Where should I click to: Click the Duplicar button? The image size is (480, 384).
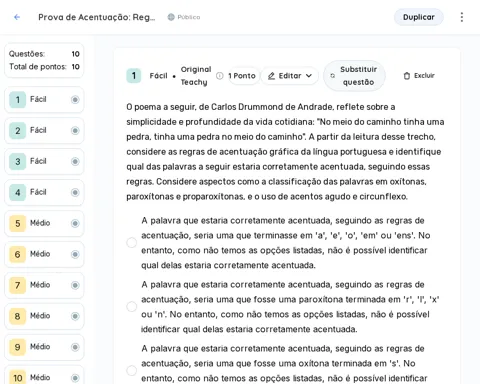pyautogui.click(x=419, y=17)
